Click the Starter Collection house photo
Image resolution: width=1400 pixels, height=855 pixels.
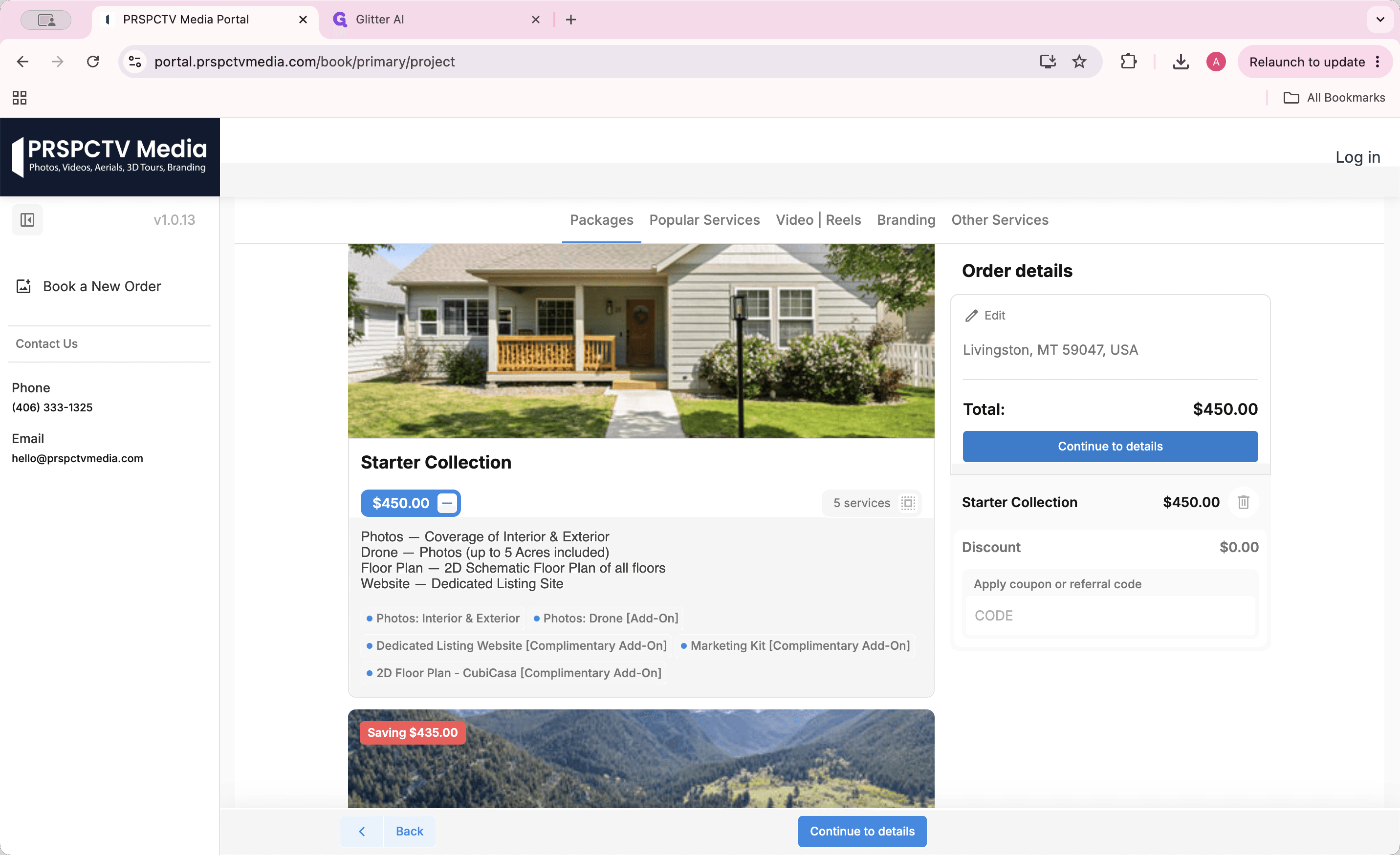click(641, 341)
